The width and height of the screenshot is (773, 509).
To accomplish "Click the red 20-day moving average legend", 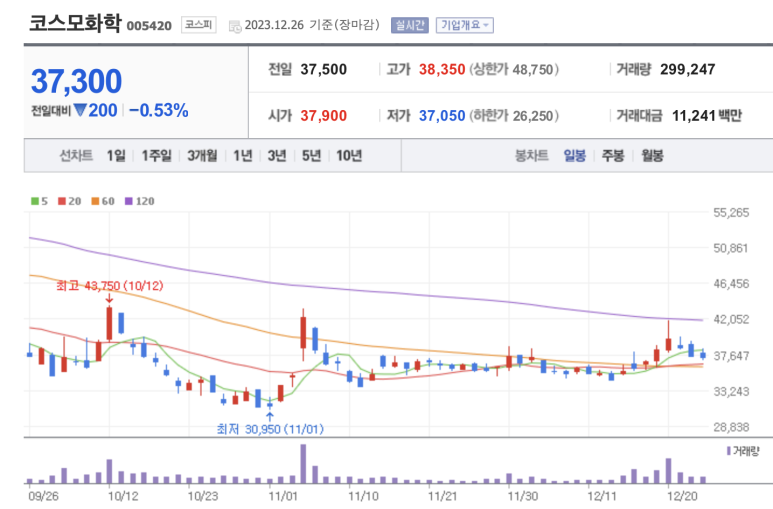I will click(x=70, y=201).
